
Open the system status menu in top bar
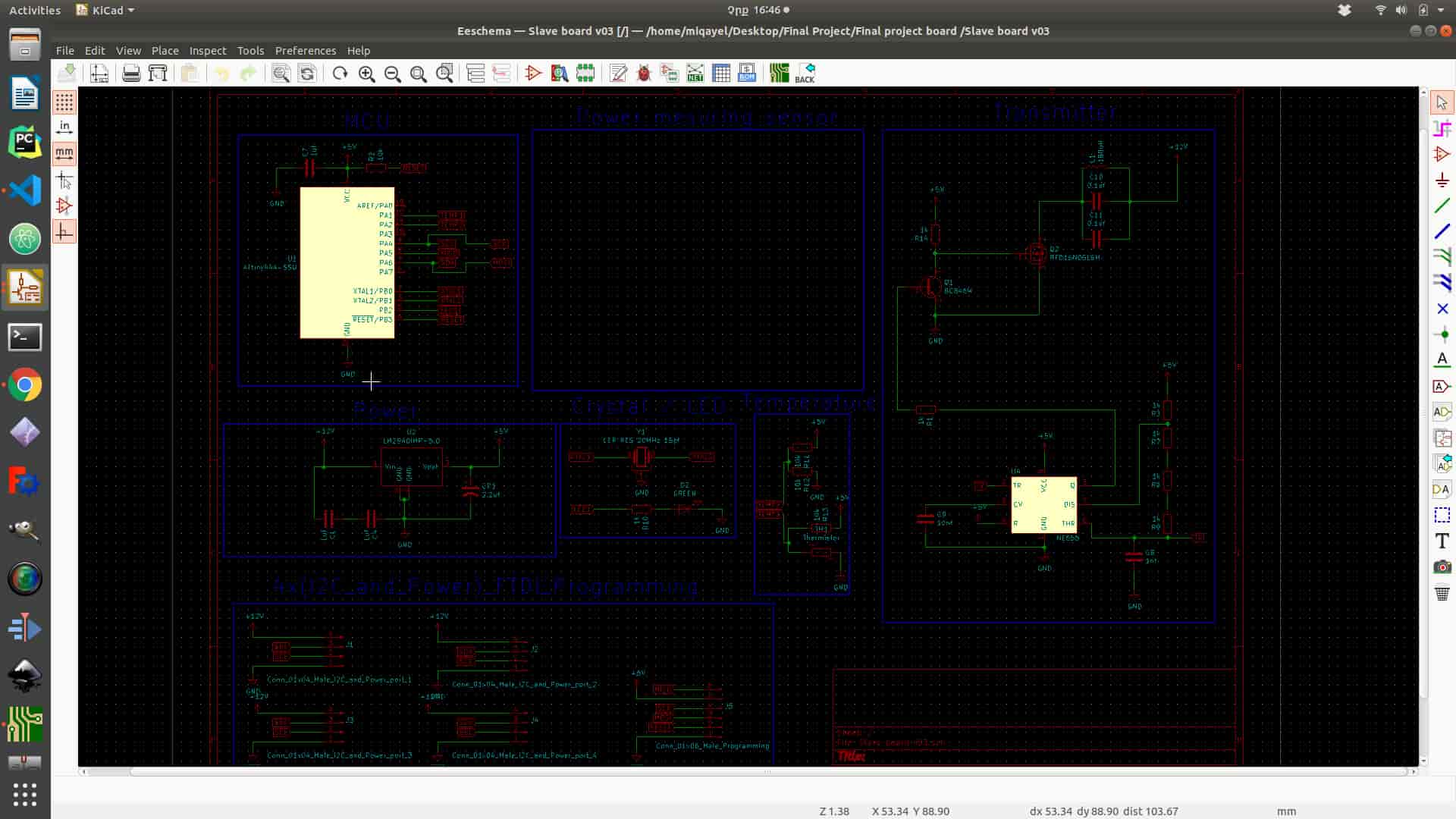[x=1438, y=11]
